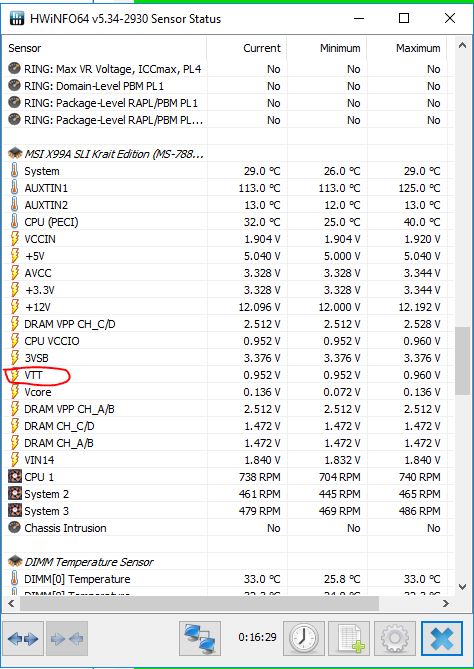Open sensor settings gear button
The width and height of the screenshot is (474, 669).
tap(395, 638)
